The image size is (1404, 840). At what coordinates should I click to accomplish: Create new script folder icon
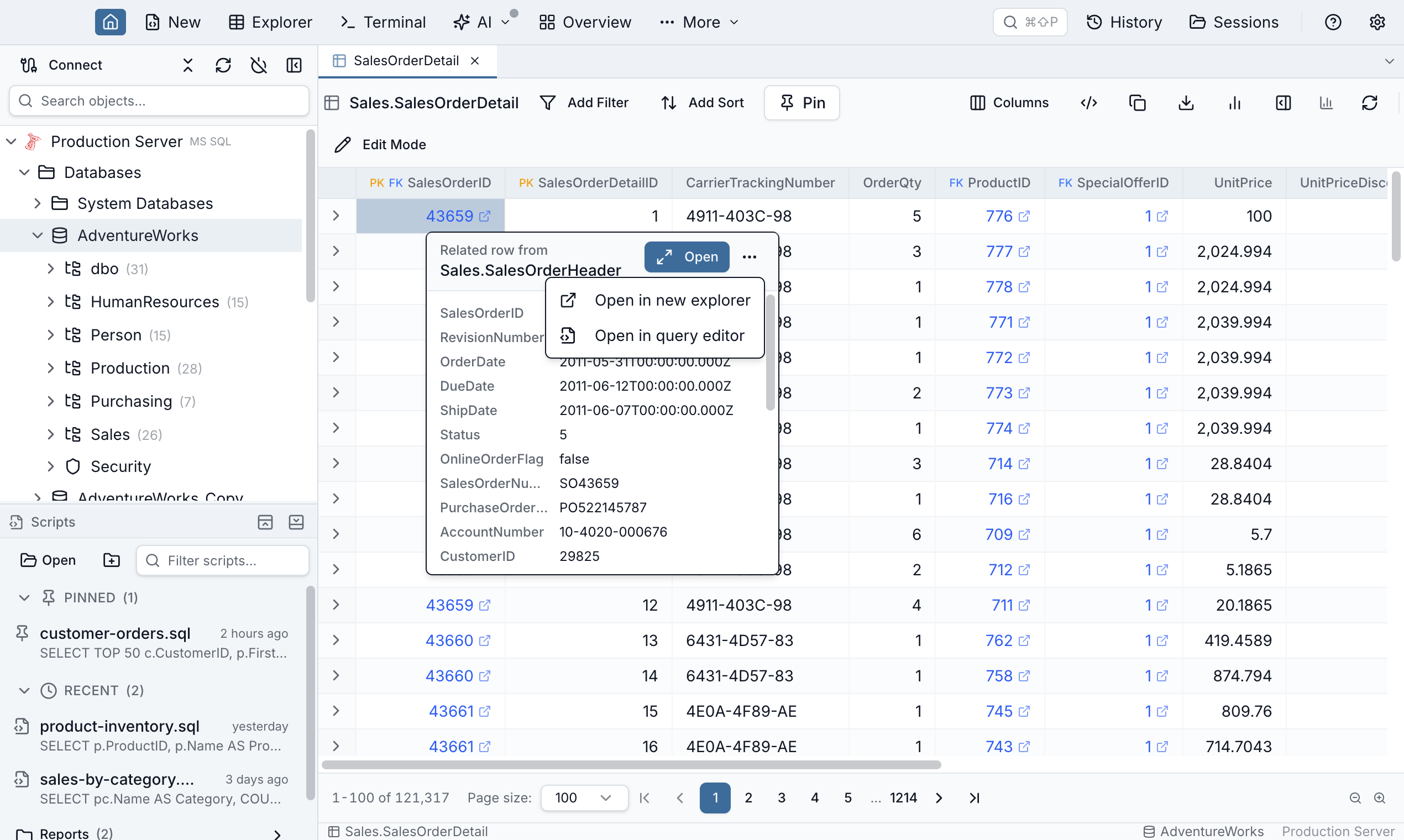click(x=112, y=560)
